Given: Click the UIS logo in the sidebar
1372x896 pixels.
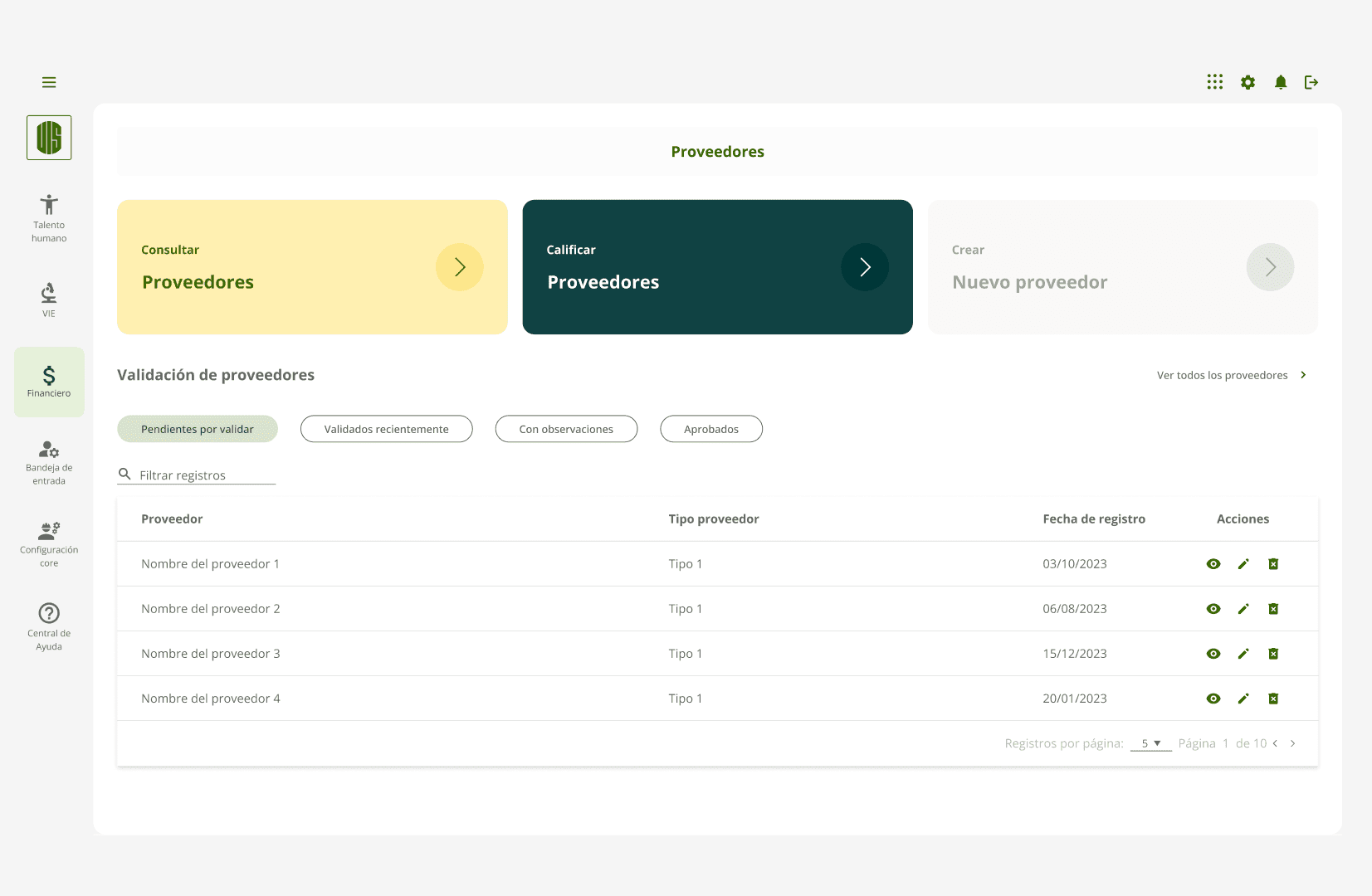Looking at the screenshot, I should coord(49,138).
